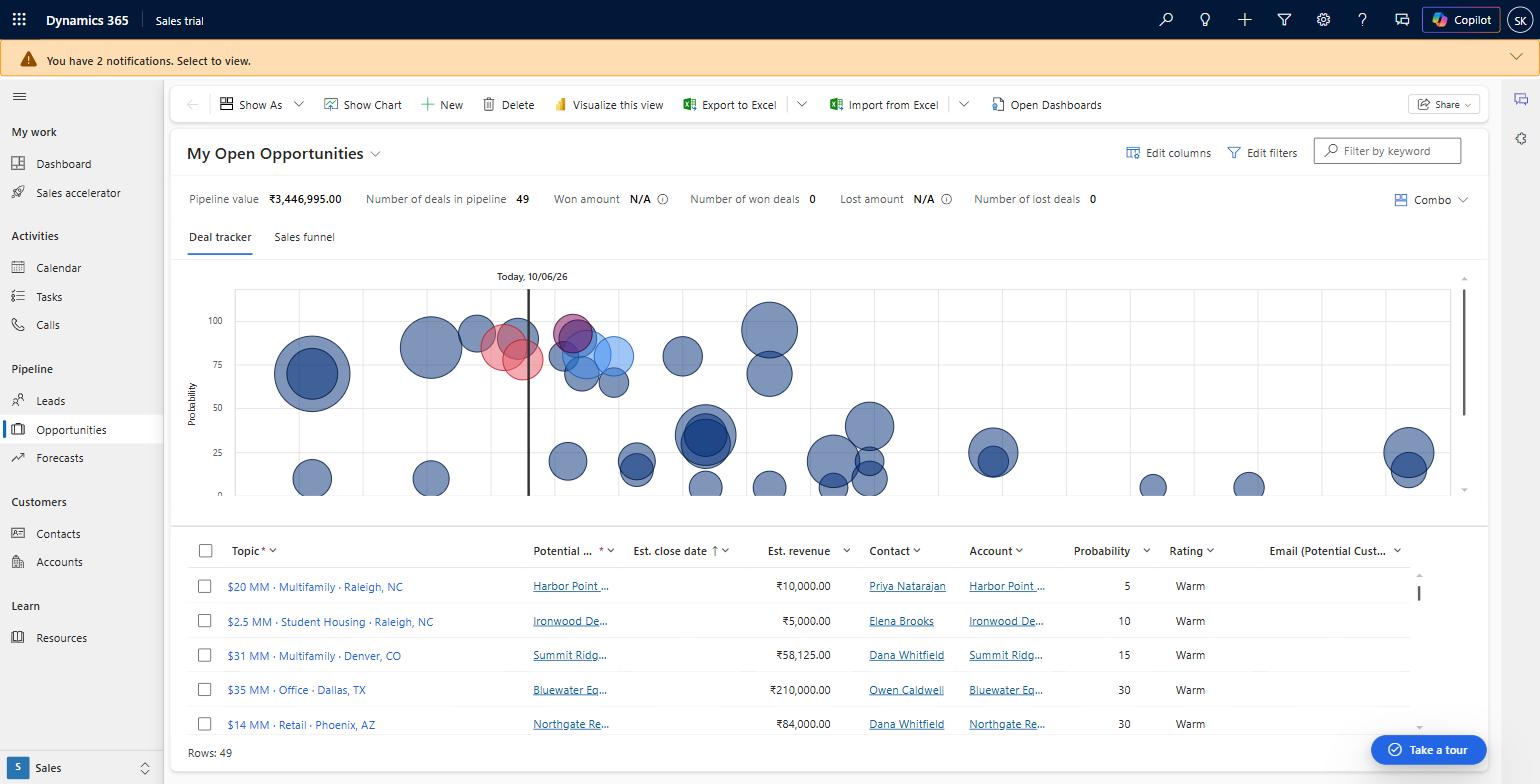Click the Lost amount info icon
The image size is (1540, 784).
click(946, 199)
